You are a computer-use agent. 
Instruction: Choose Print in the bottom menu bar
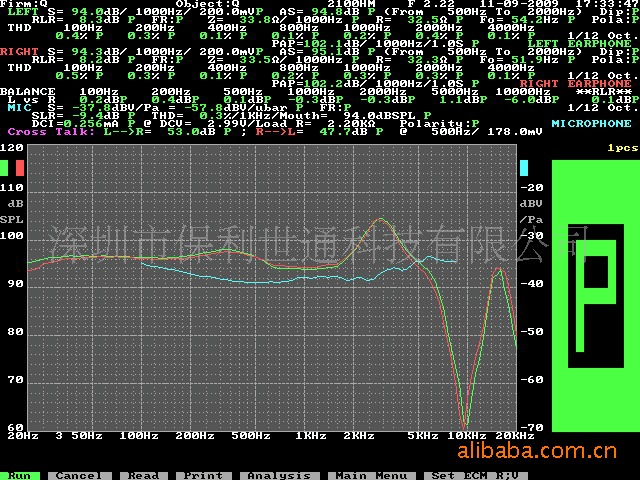[204, 475]
